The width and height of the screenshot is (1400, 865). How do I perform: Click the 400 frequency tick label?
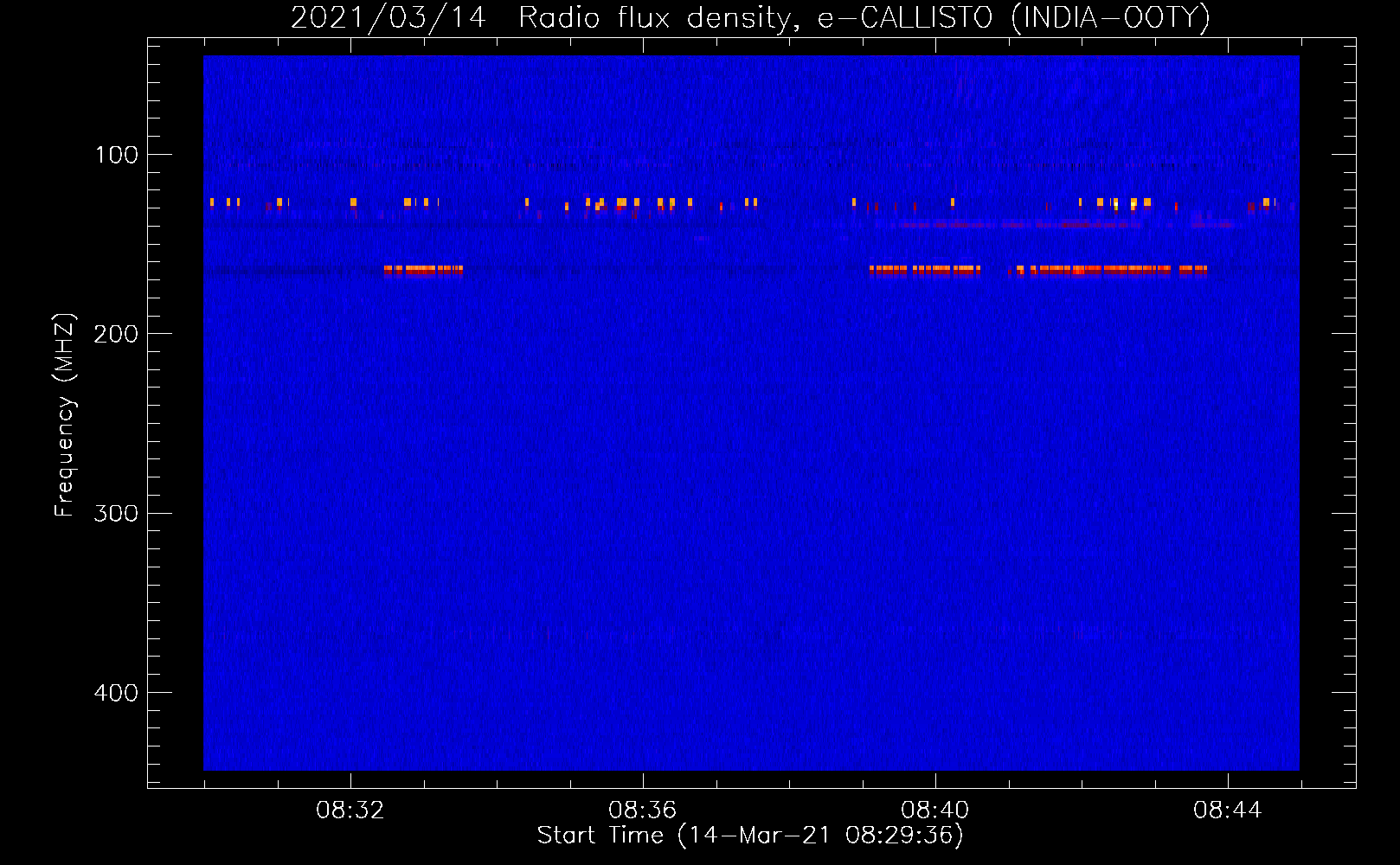click(x=116, y=693)
